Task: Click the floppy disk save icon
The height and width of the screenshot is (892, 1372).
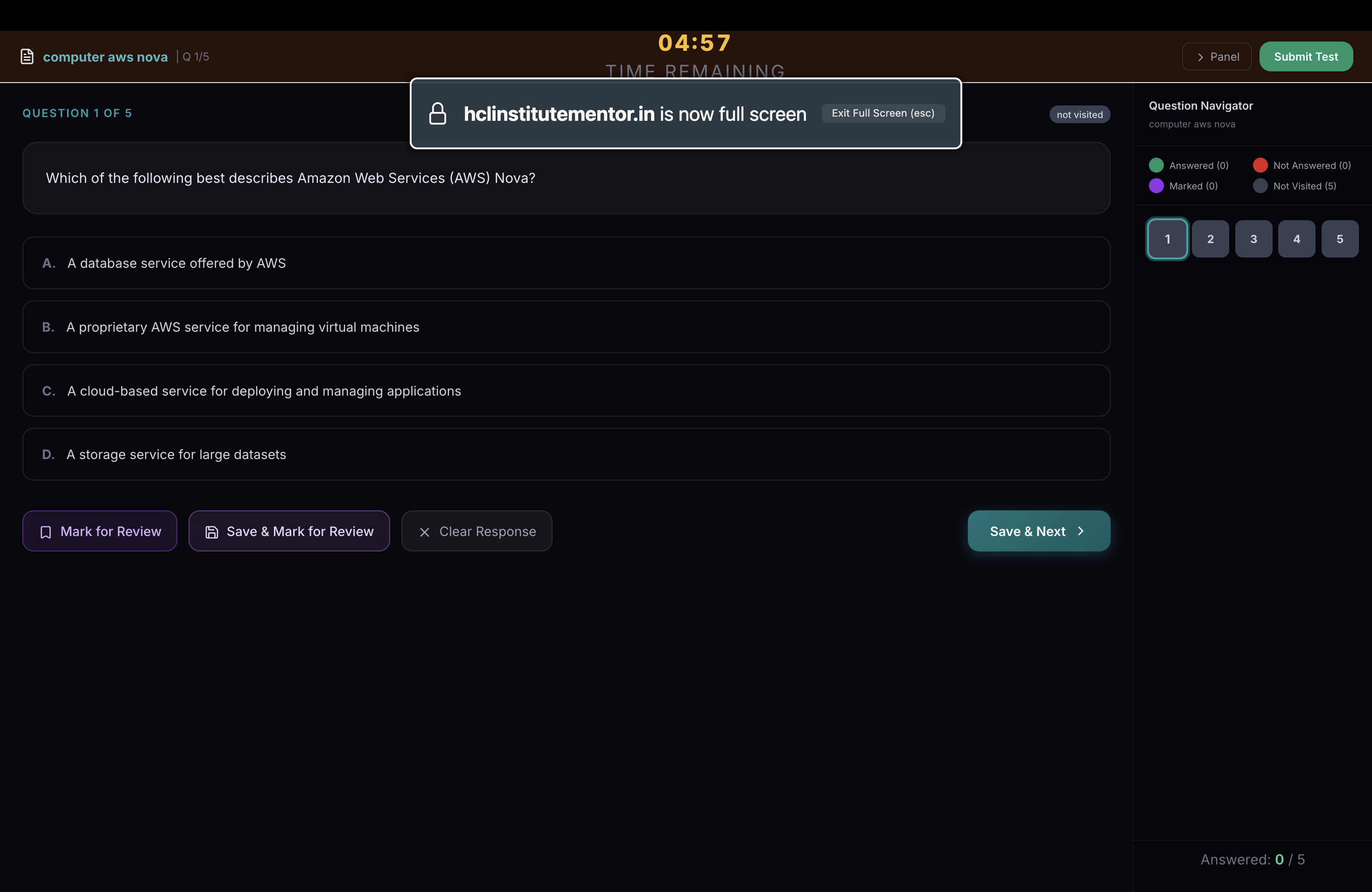Action: (x=211, y=532)
